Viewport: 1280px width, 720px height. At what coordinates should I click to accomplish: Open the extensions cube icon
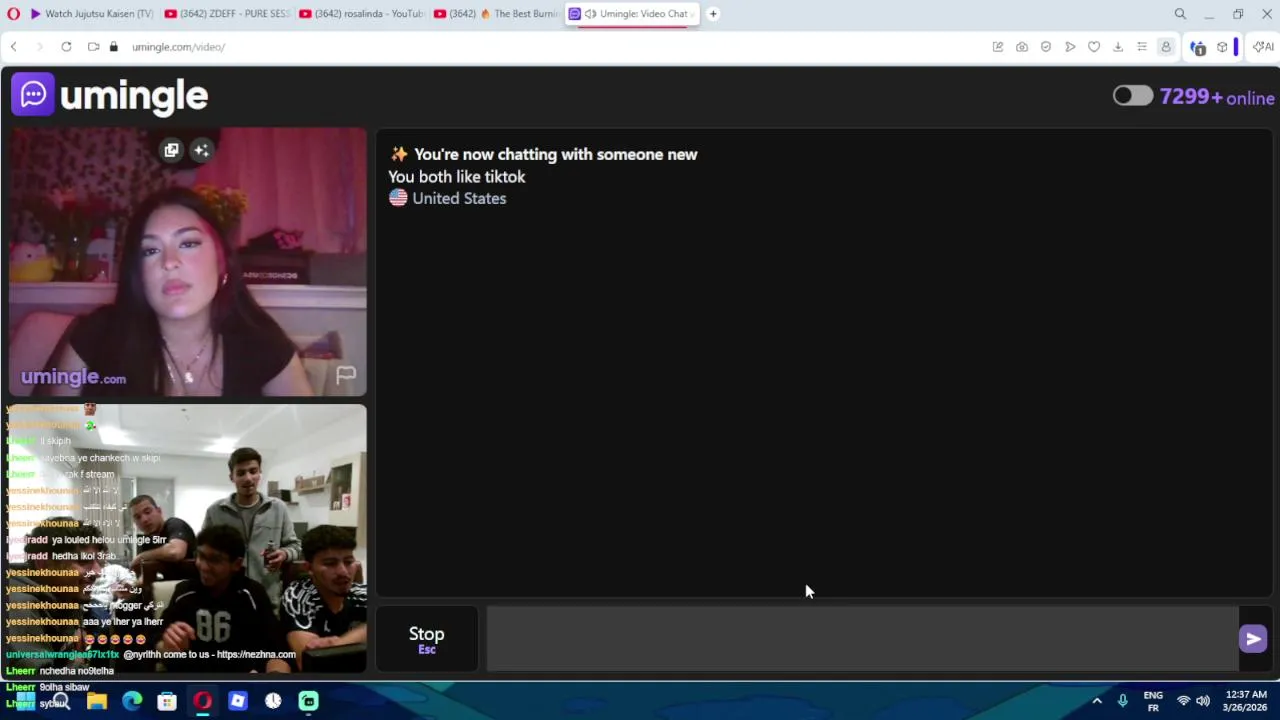[x=1222, y=47]
